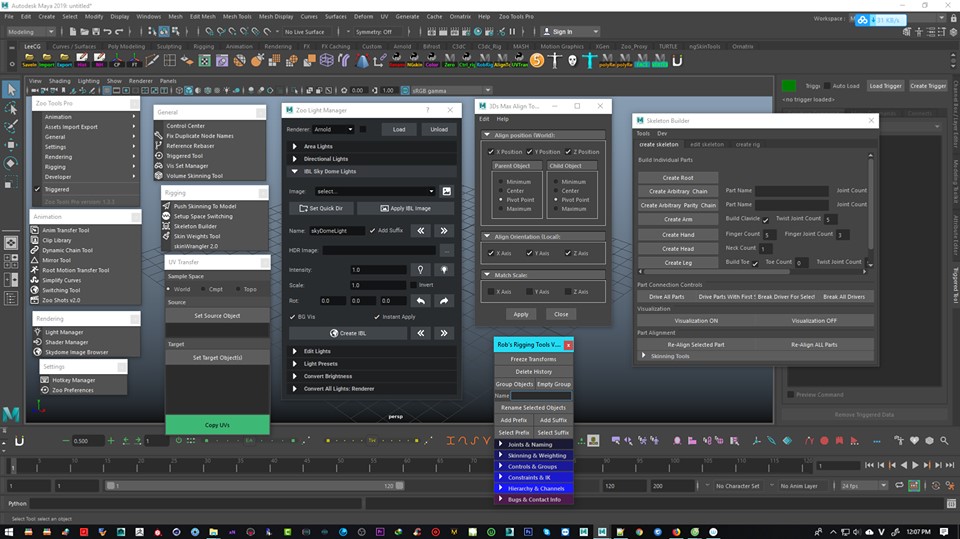
Task: Open the Clip Library tool
Action: point(56,240)
